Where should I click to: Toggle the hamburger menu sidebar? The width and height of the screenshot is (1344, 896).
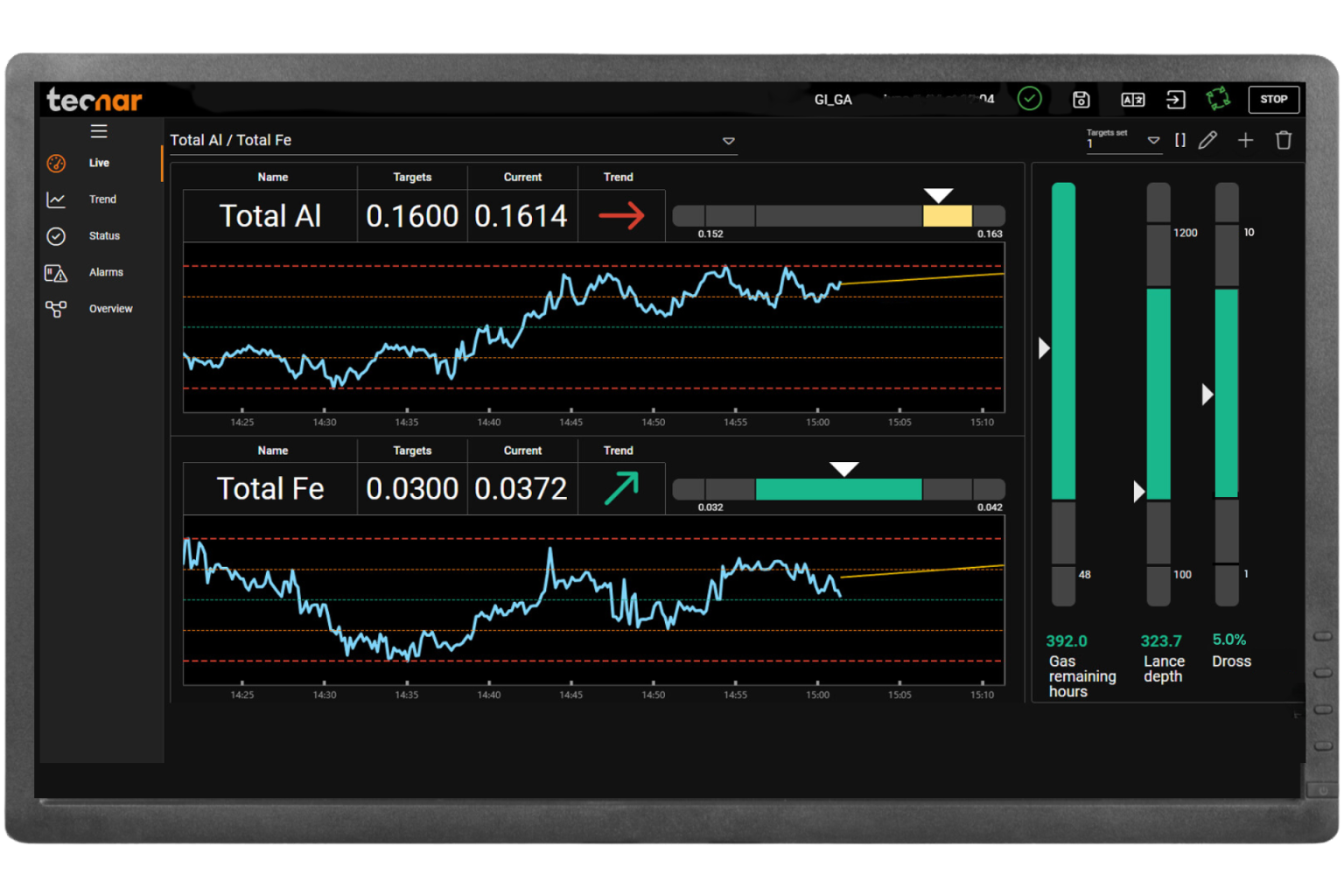point(99,131)
